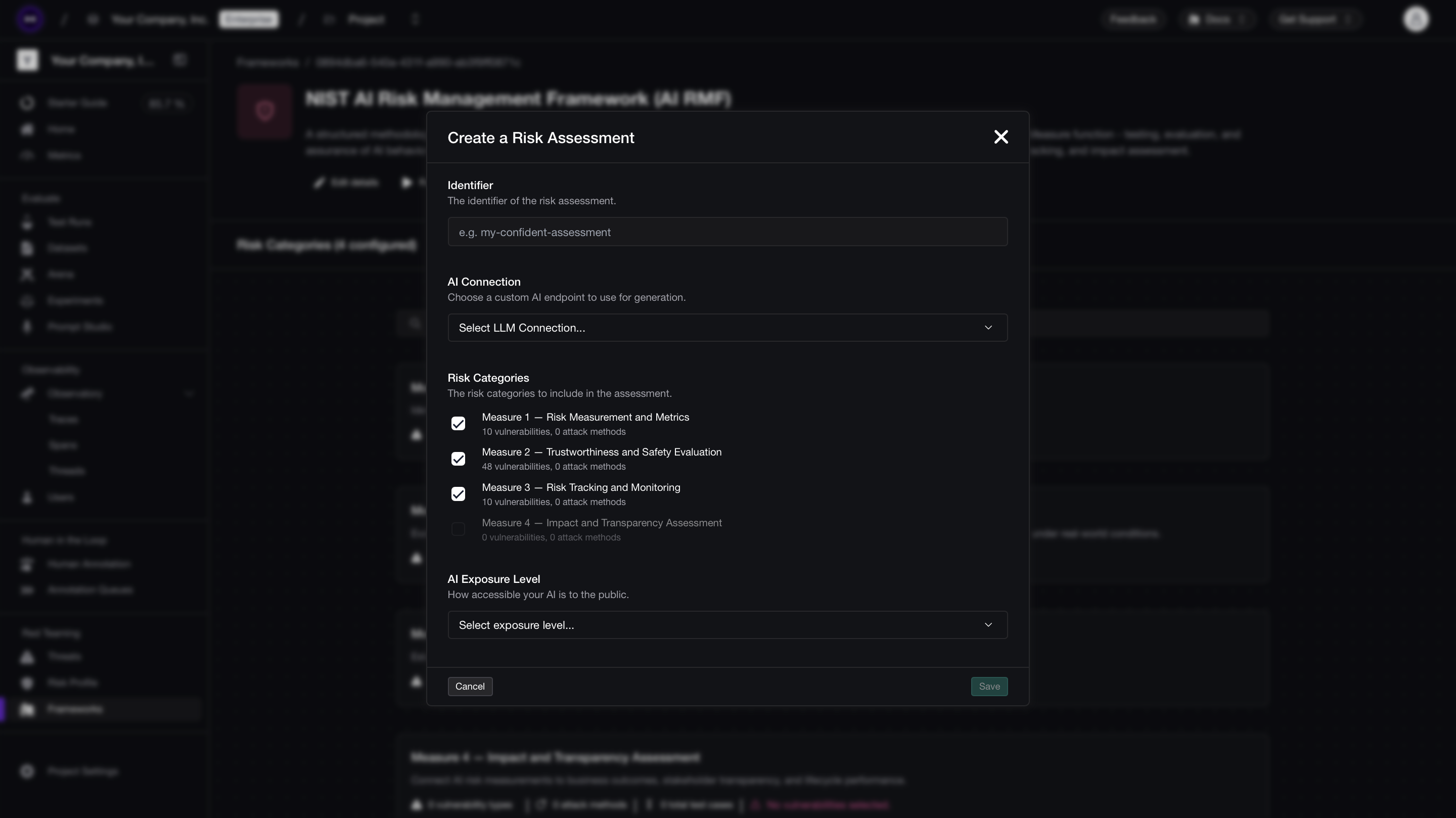Click "The identifier of the risk assessment." description
Screen dimensions: 1456x818
[531, 201]
